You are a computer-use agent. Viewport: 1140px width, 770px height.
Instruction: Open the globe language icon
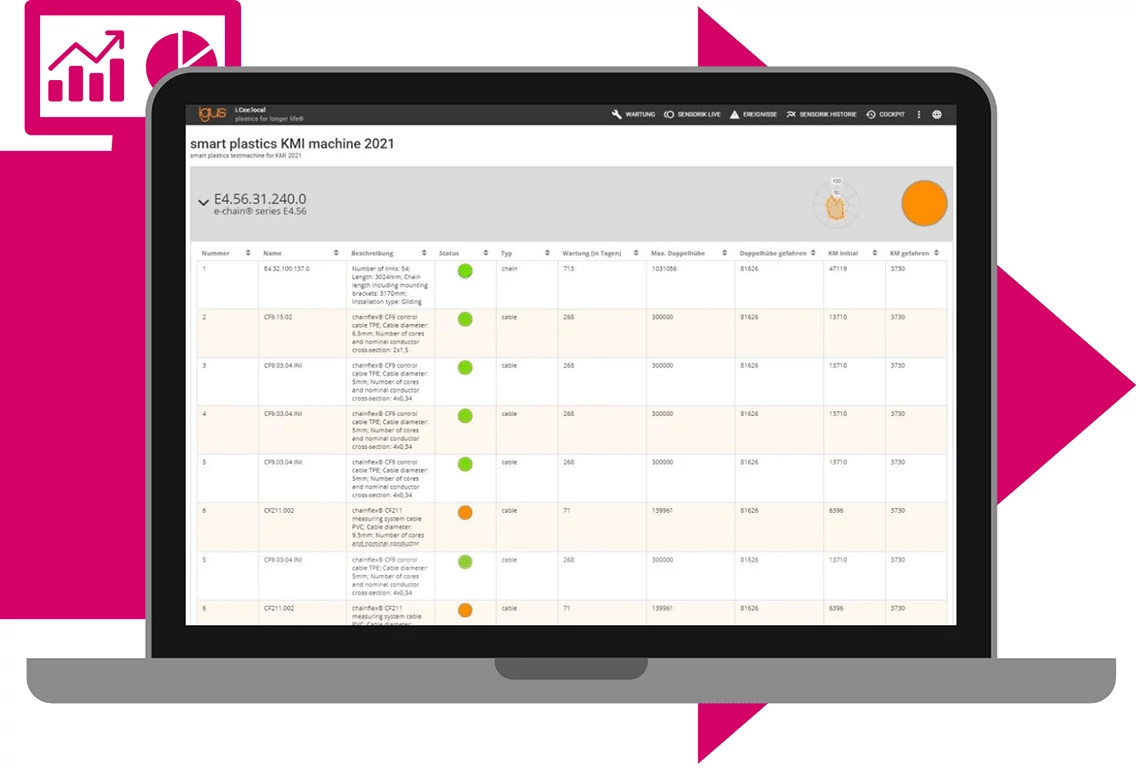coord(938,114)
